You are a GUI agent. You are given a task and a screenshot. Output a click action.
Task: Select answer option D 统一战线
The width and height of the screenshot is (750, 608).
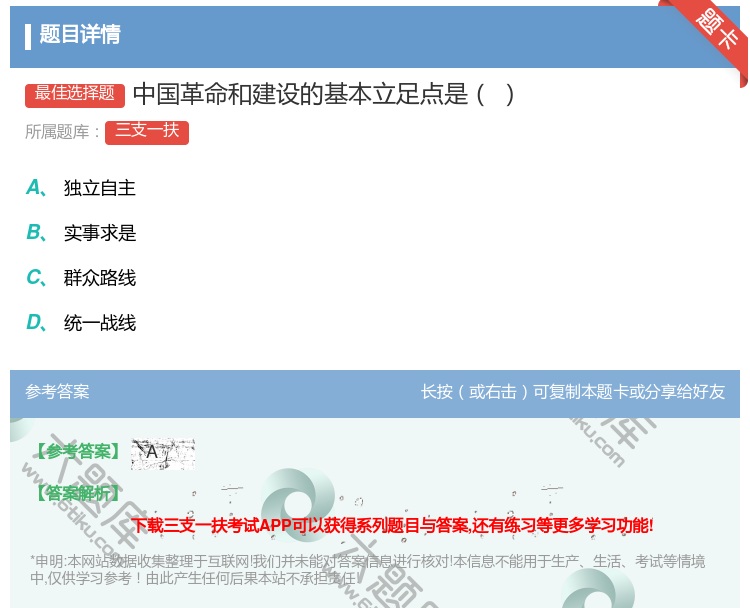pos(81,323)
